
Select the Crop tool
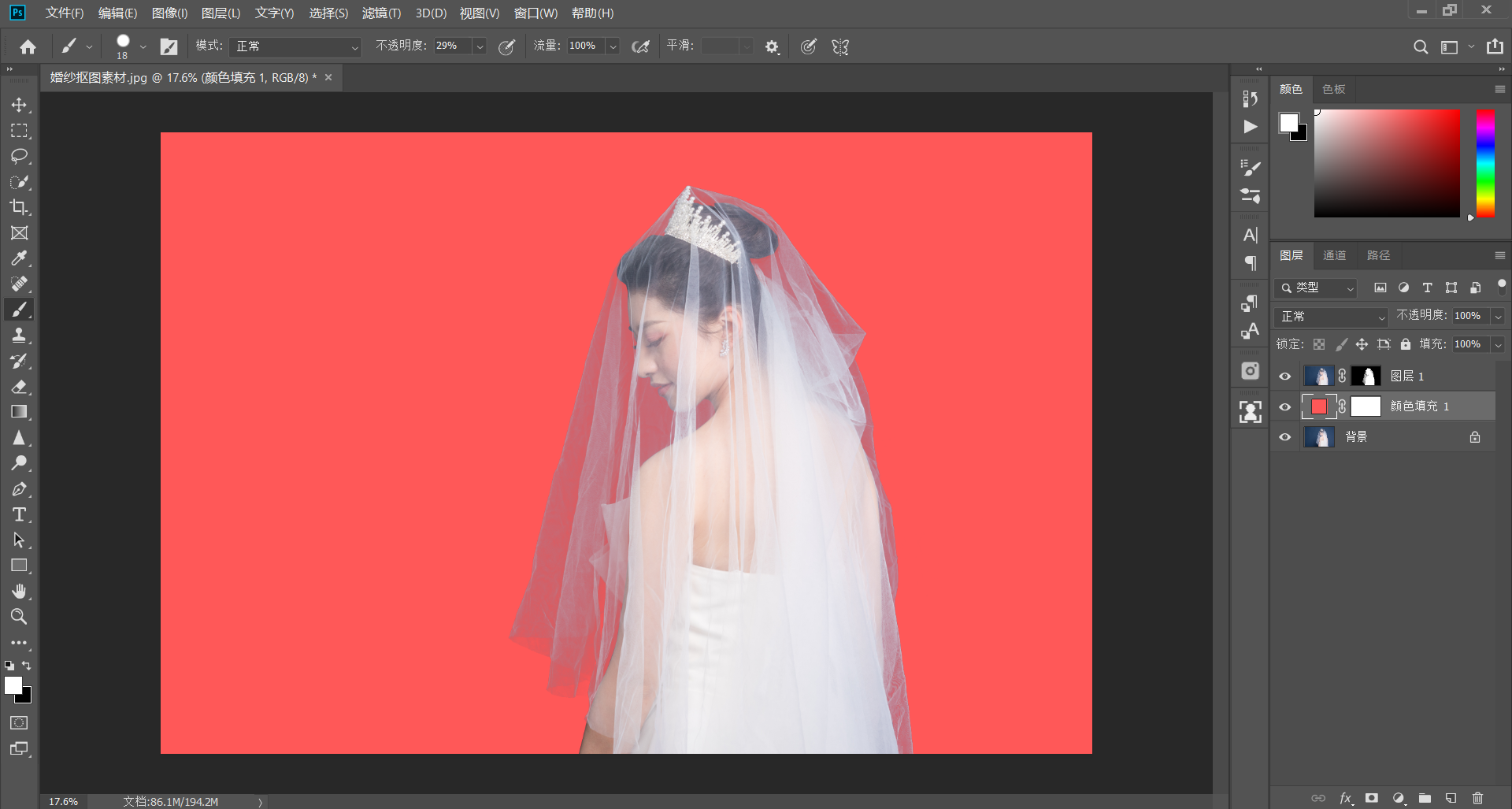click(x=19, y=207)
